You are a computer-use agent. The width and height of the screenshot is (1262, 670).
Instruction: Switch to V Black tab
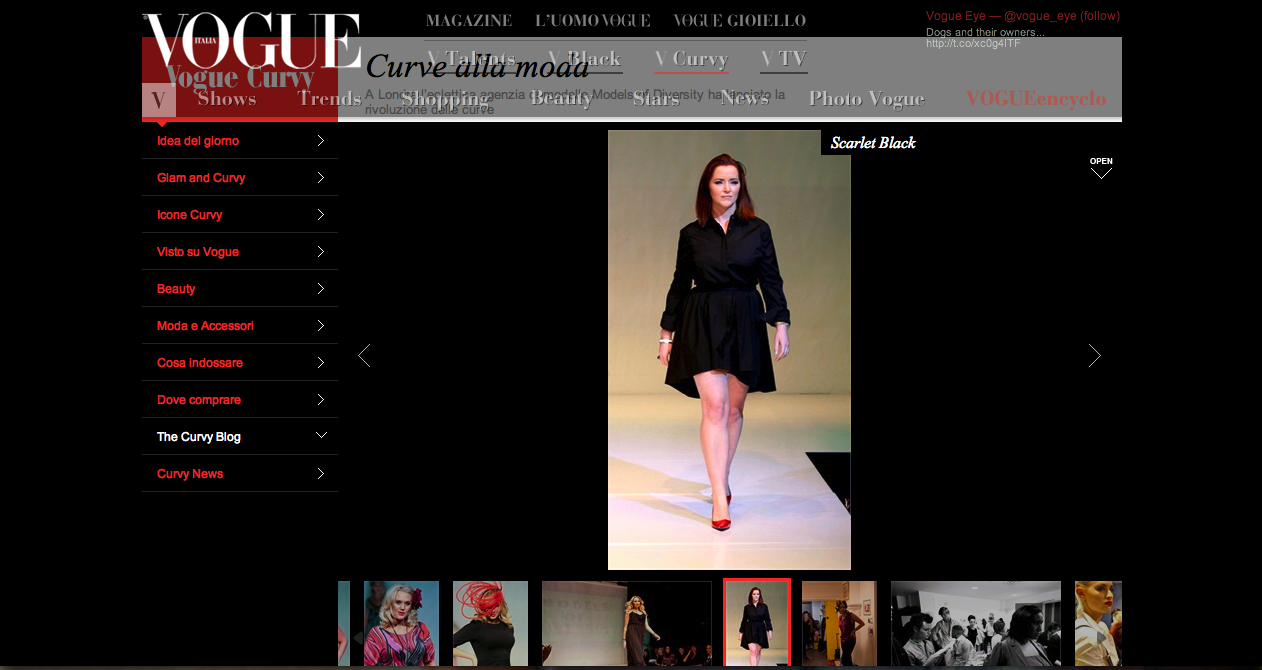(x=585, y=59)
